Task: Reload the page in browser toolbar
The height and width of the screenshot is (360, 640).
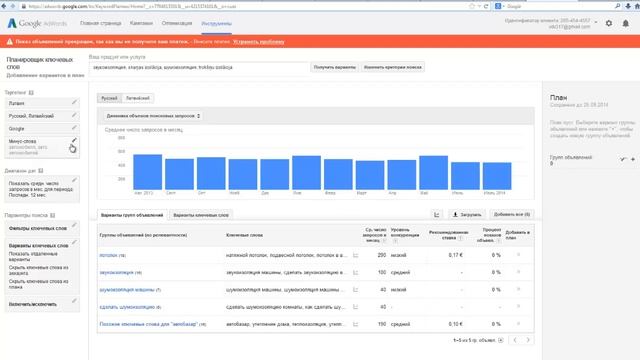Action: pyautogui.click(x=486, y=6)
